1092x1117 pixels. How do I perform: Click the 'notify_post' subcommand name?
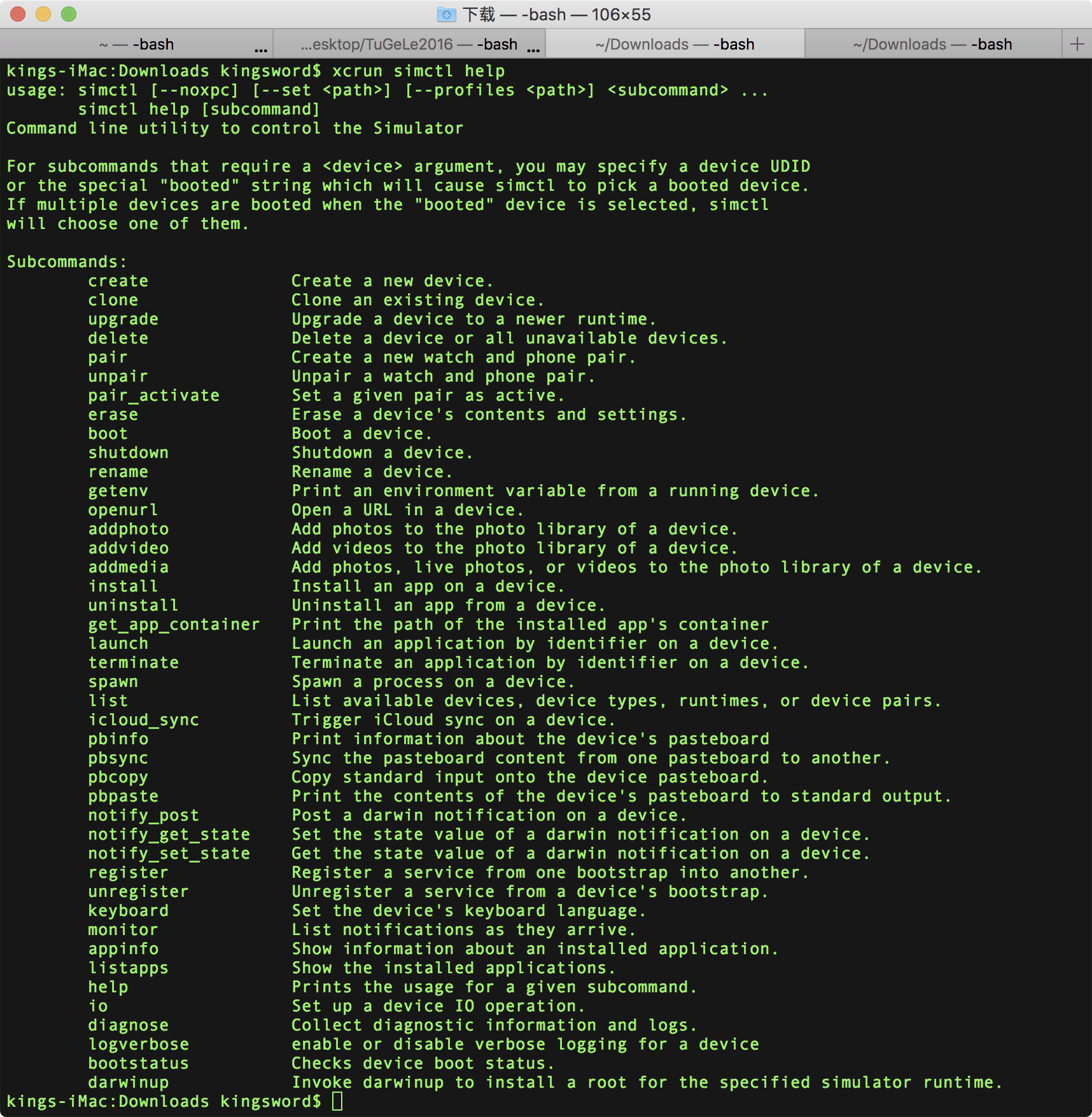pos(144,815)
